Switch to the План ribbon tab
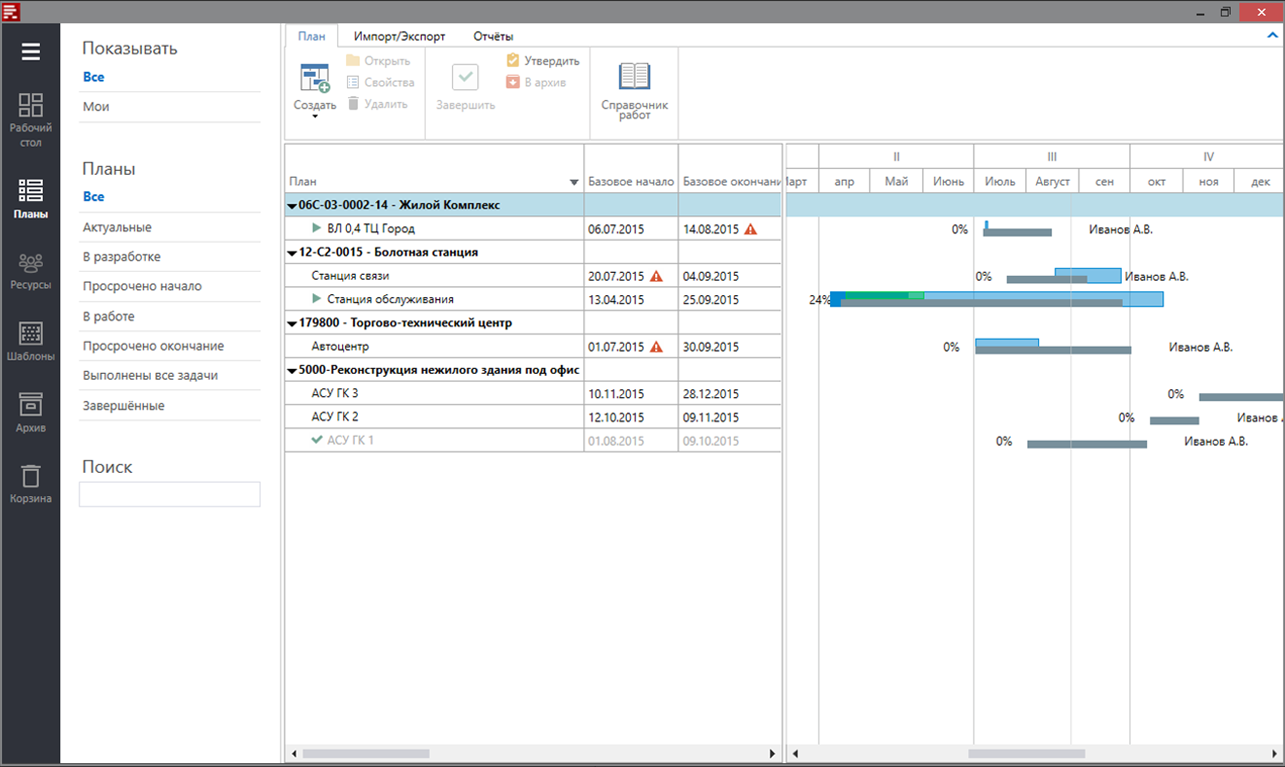 [x=311, y=36]
